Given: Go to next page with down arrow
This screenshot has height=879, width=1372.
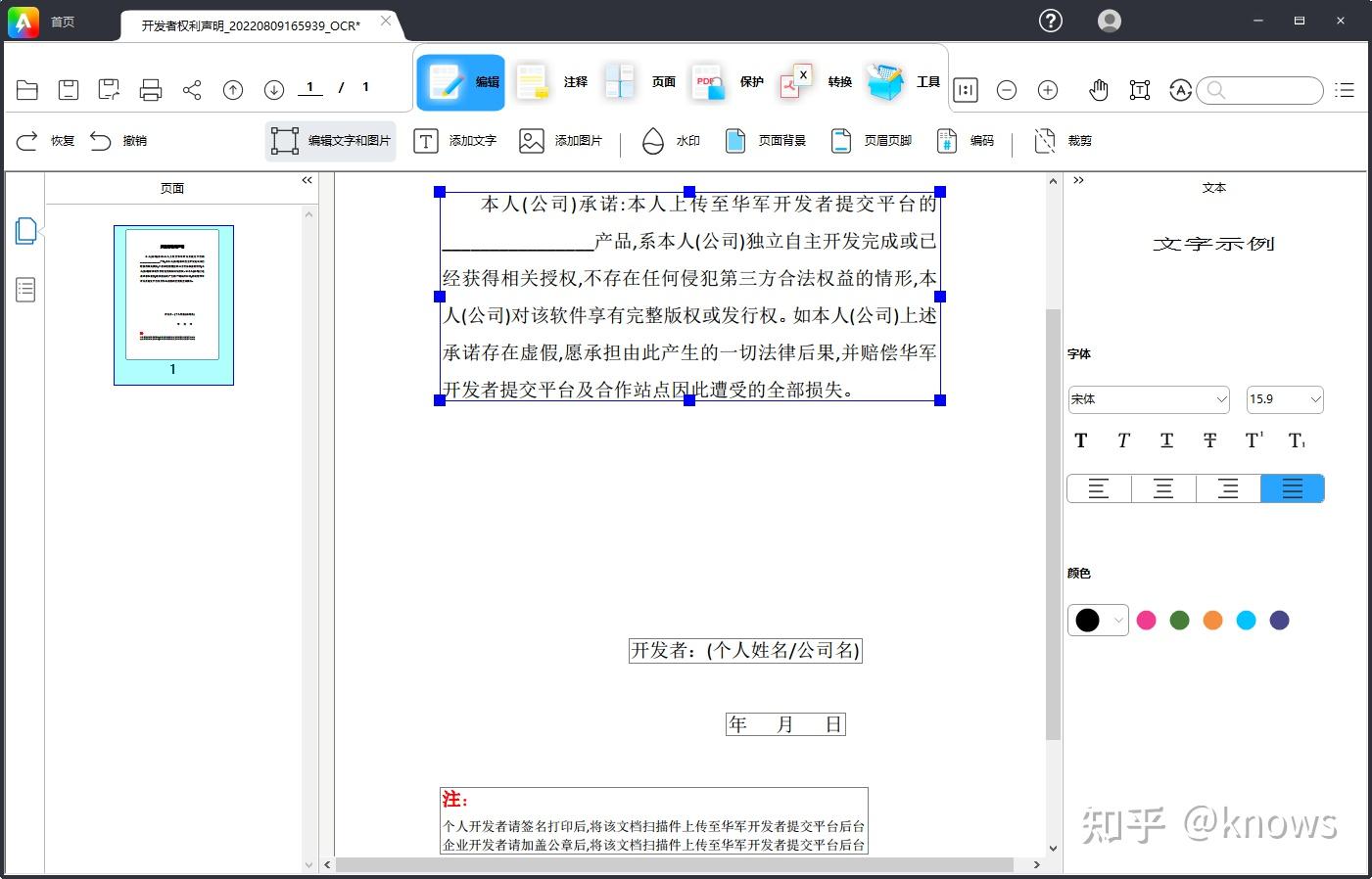Looking at the screenshot, I should (274, 90).
